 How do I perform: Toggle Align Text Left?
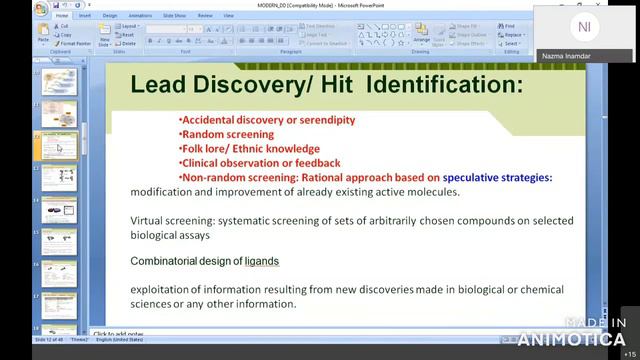(242, 41)
